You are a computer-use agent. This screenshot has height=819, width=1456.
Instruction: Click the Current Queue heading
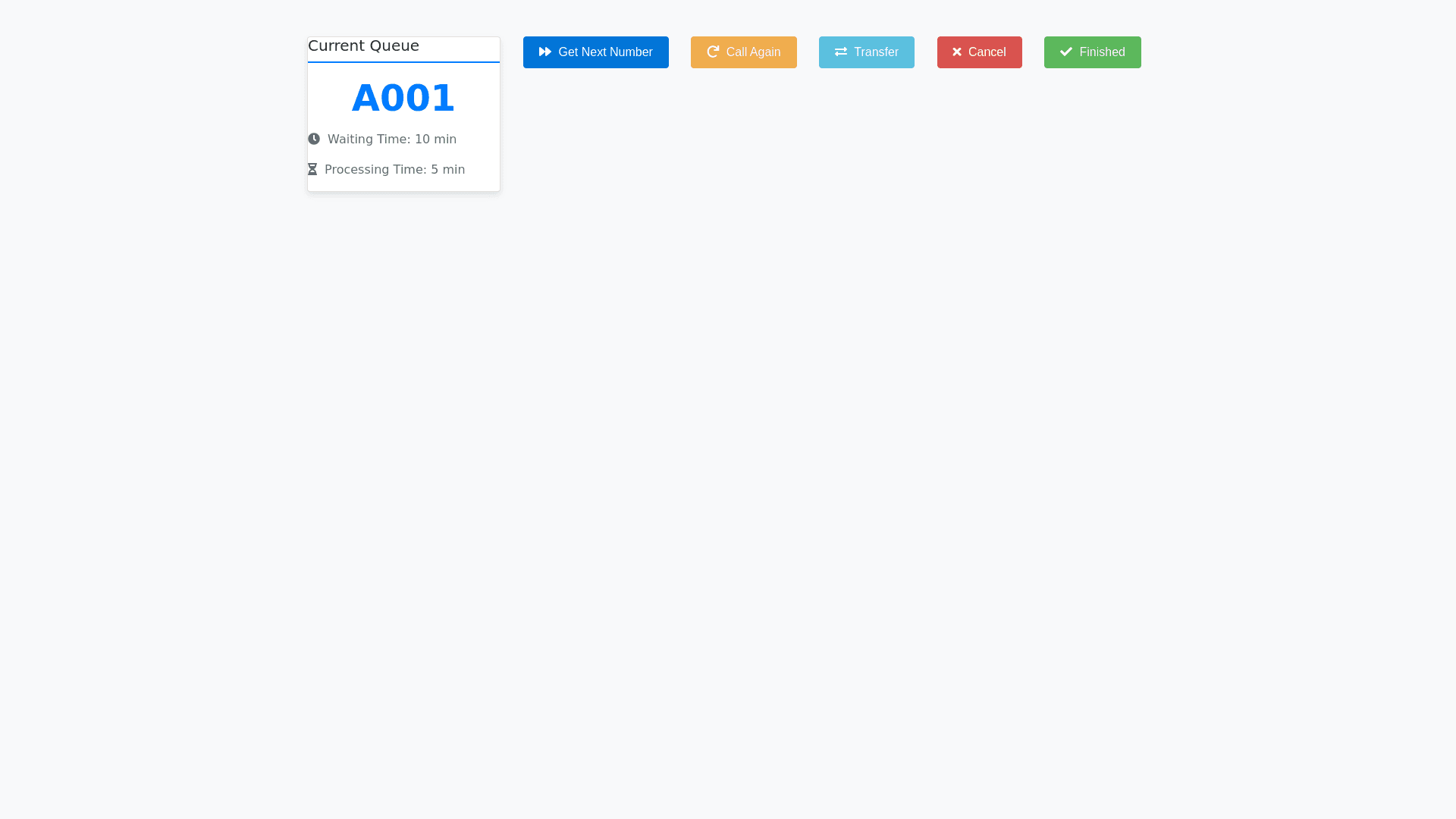point(363,46)
